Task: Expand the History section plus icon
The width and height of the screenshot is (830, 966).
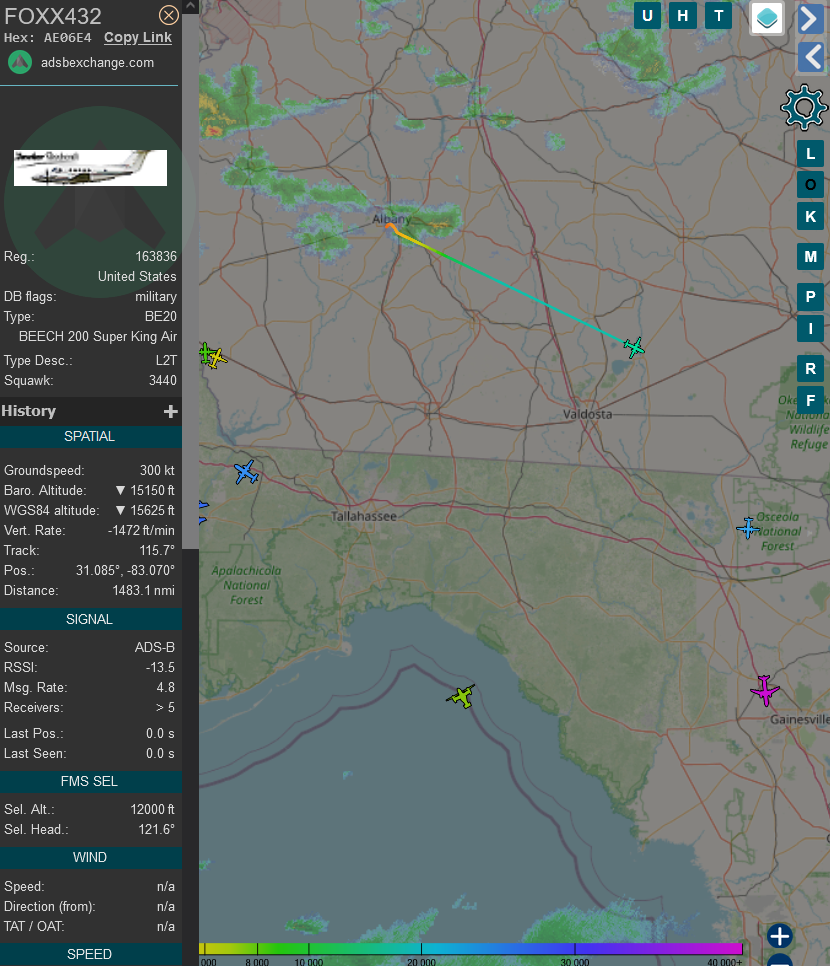Action: pos(171,412)
